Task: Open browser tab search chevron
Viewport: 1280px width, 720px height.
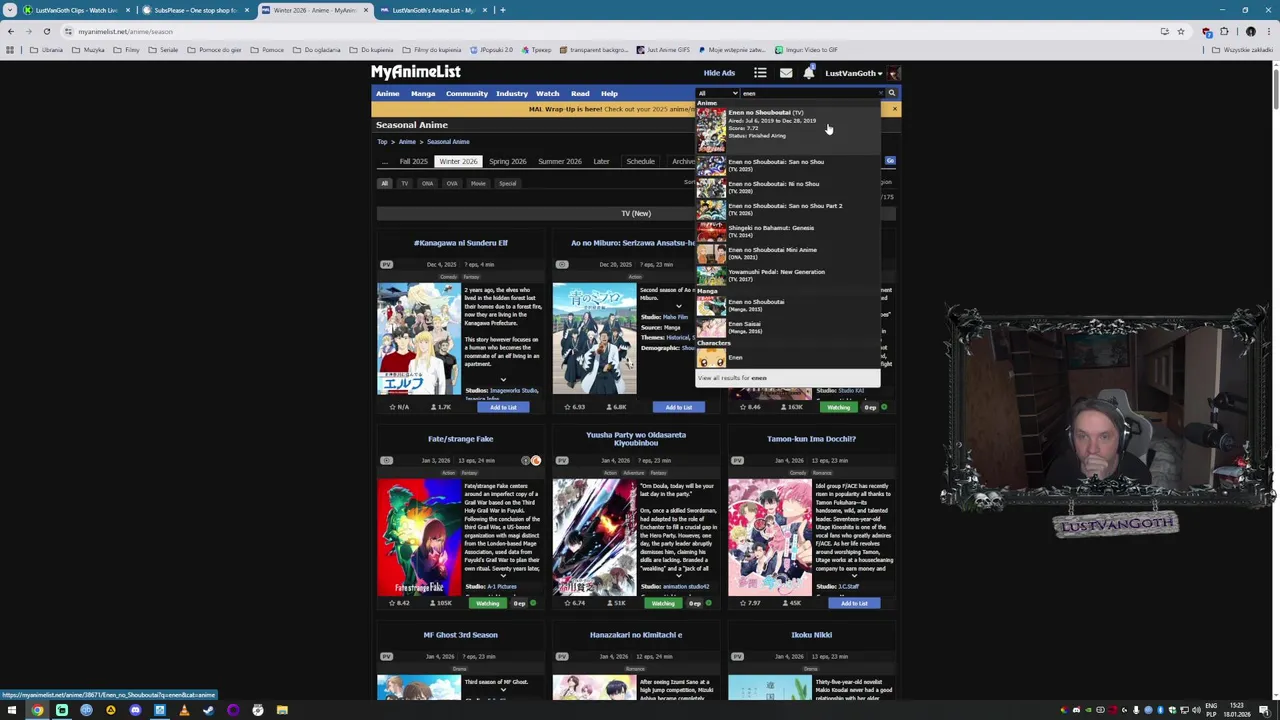Action: point(11,10)
